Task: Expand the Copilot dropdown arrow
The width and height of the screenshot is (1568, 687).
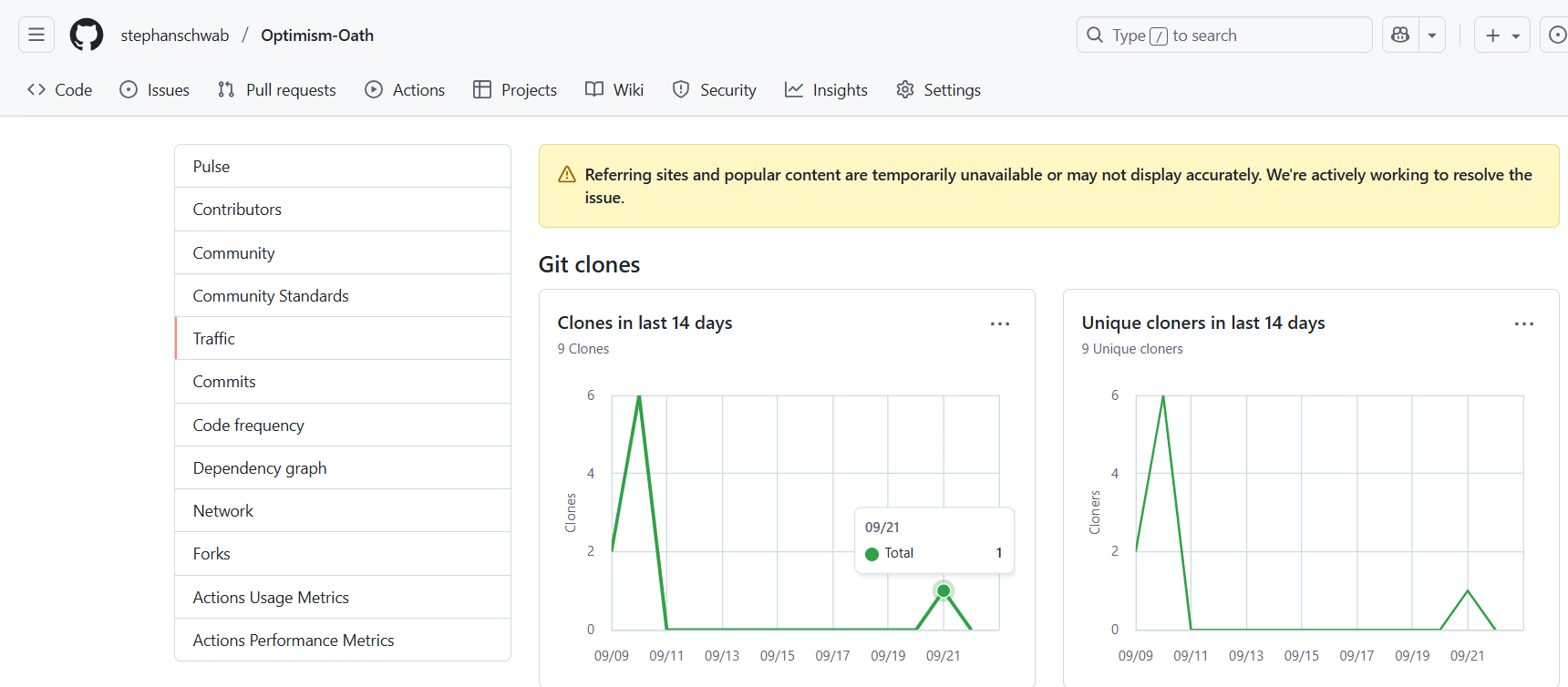Action: point(1432,36)
